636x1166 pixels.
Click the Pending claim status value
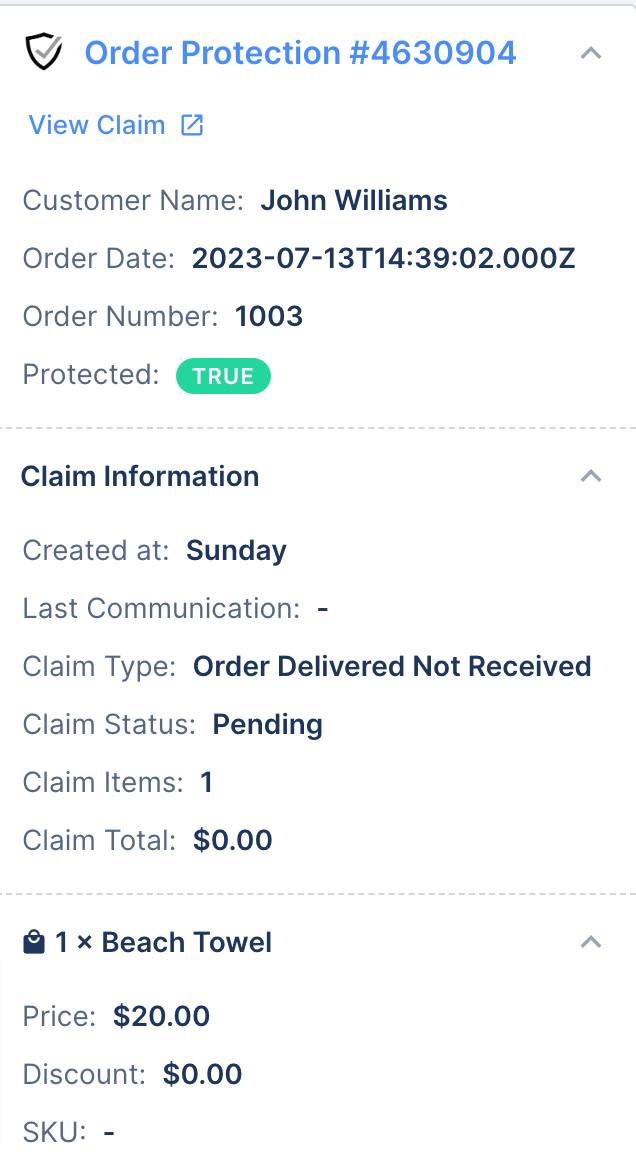coord(268,724)
